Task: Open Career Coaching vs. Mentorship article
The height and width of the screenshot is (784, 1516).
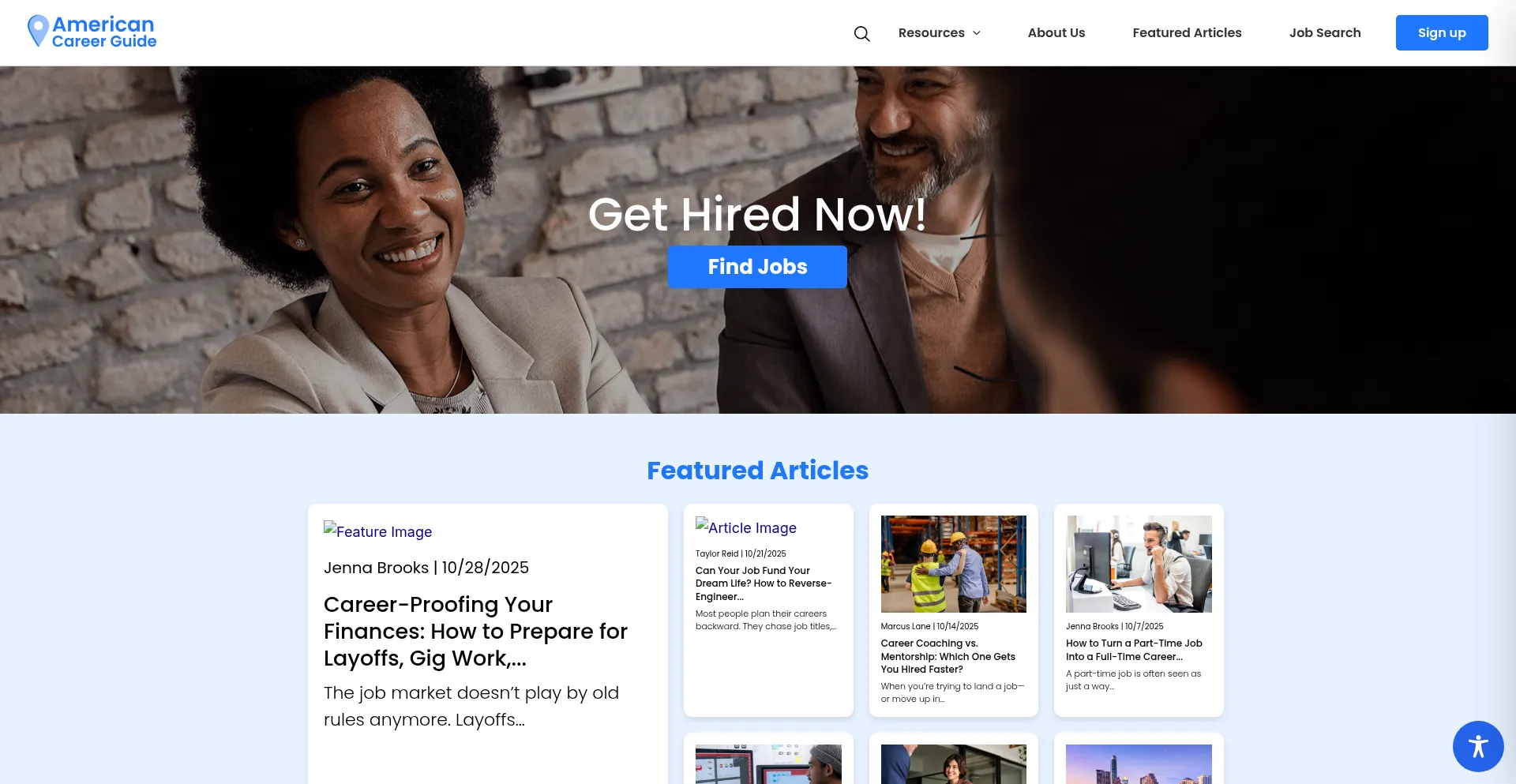Action: tap(947, 656)
